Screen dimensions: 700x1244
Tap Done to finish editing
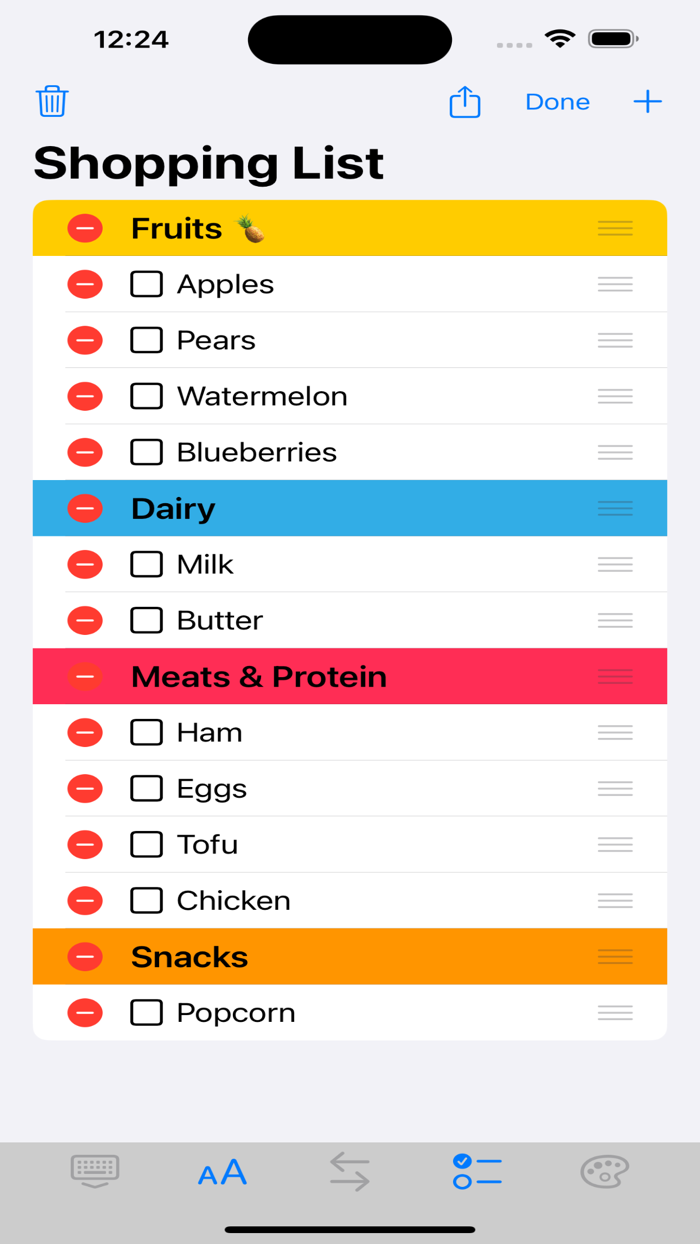[x=557, y=101]
